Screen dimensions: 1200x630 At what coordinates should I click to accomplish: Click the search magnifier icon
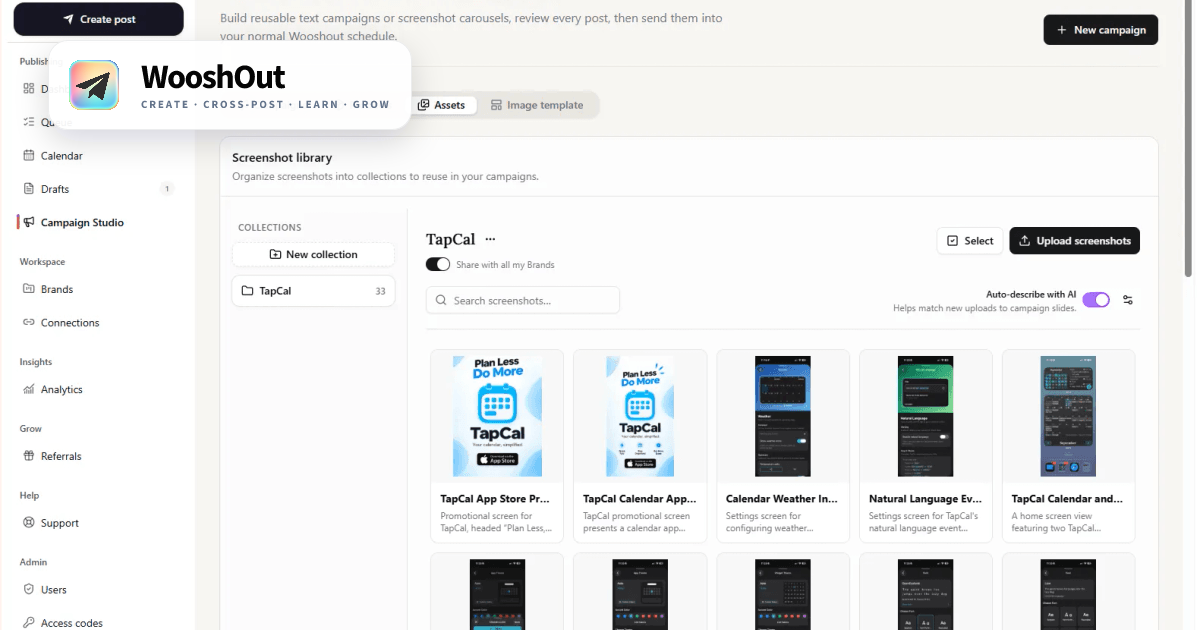point(441,300)
